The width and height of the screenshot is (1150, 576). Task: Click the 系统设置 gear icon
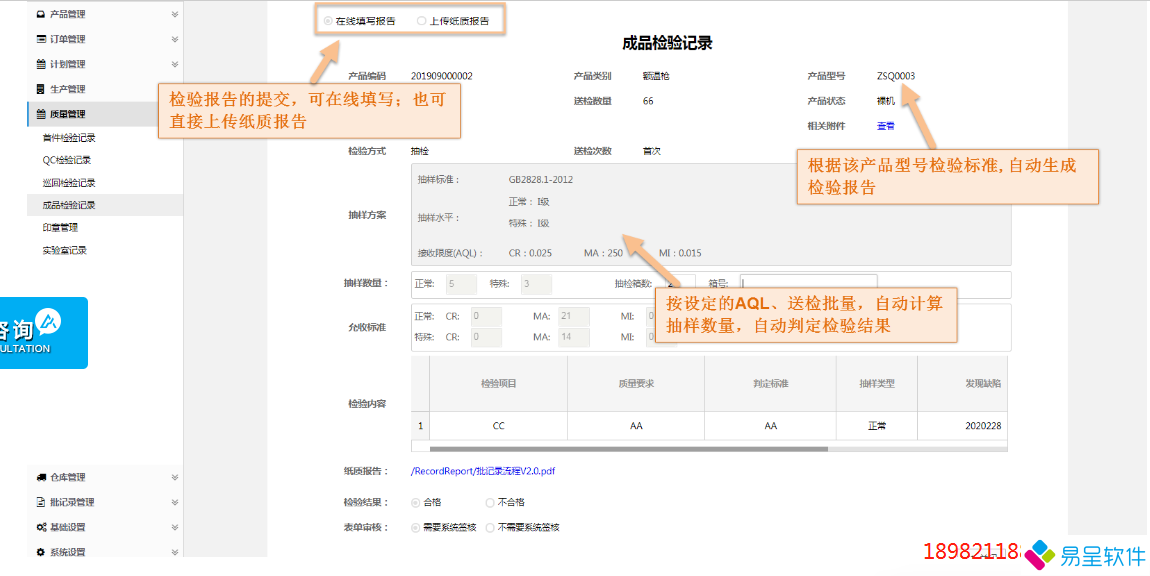coord(41,553)
